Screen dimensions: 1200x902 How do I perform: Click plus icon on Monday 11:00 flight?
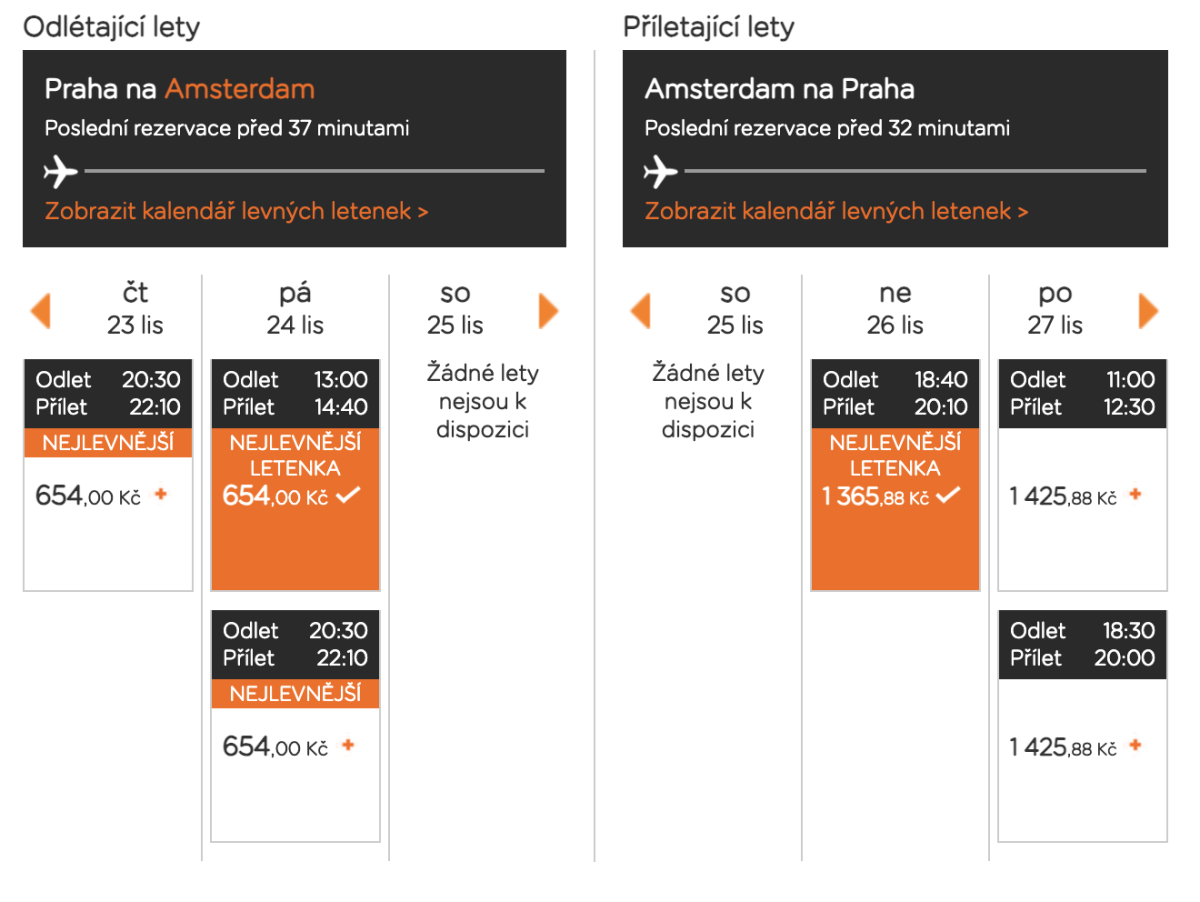tap(1135, 494)
